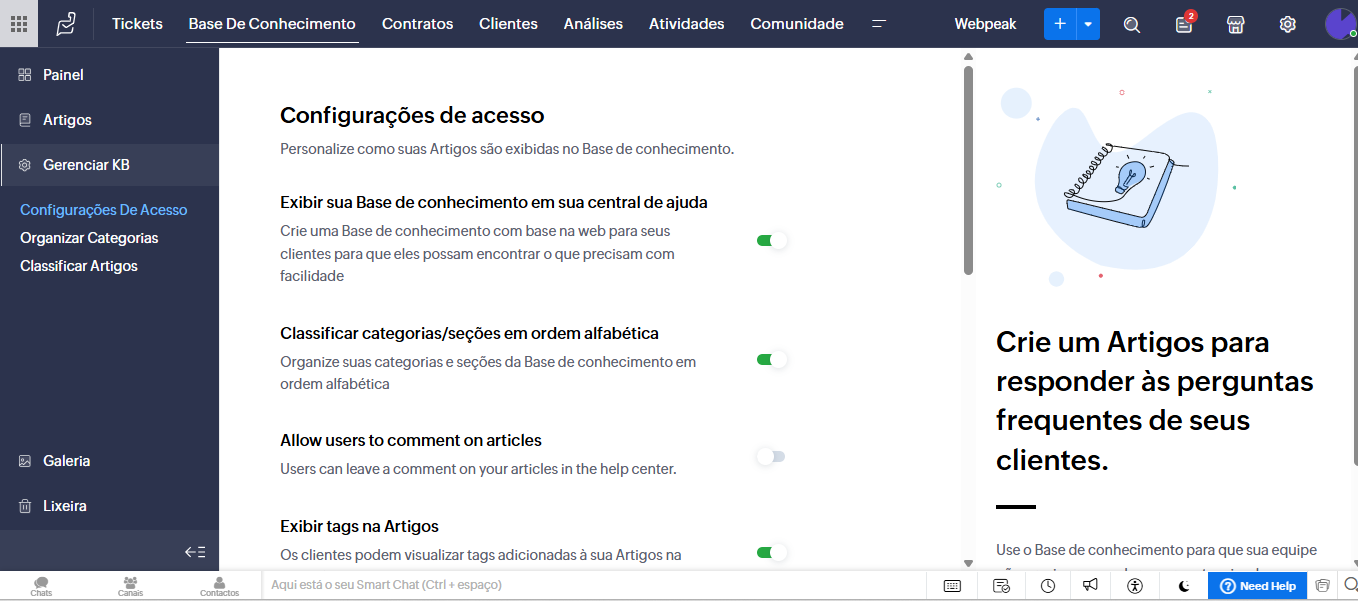Open the notifications icon with badge 2
Image resolution: width=1358 pixels, height=601 pixels.
(x=1184, y=25)
